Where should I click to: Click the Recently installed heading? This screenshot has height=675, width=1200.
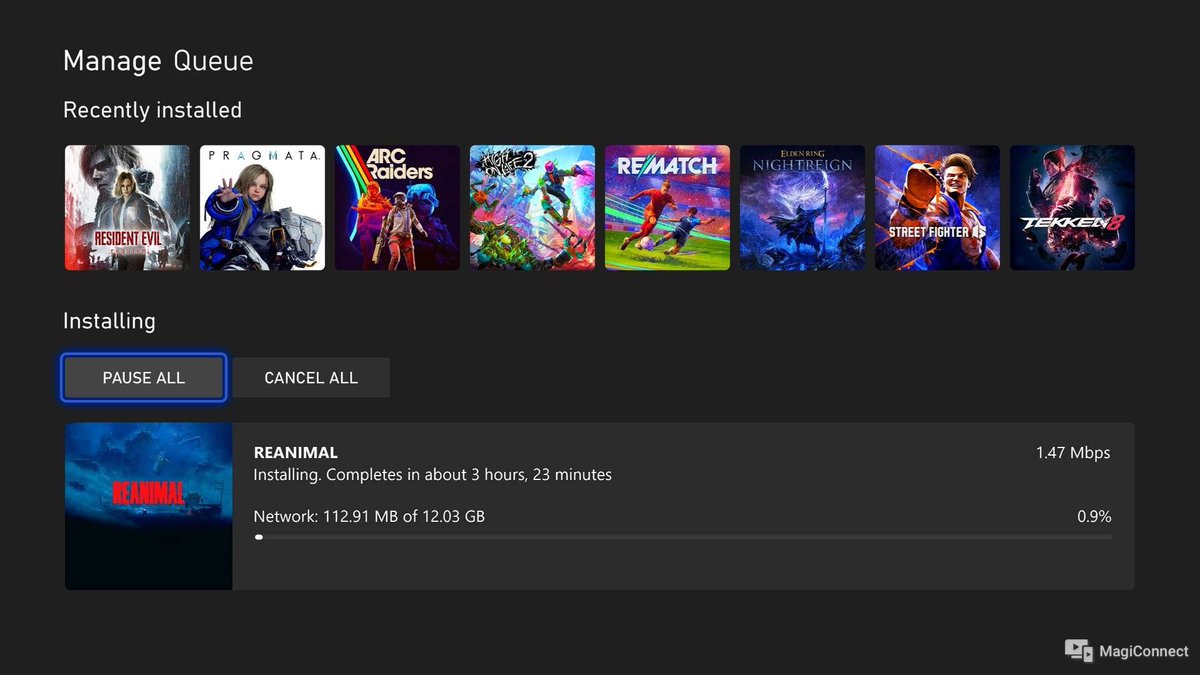click(153, 110)
